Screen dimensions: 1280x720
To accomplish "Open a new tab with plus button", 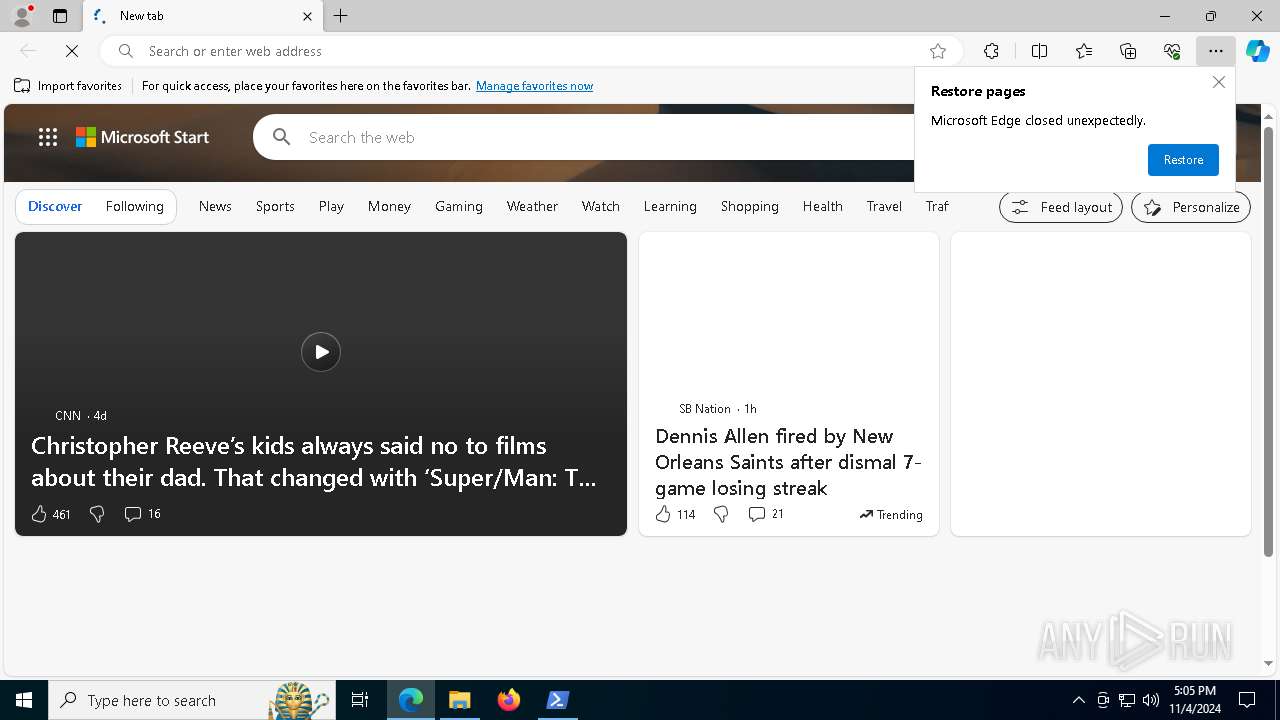I will [x=341, y=16].
